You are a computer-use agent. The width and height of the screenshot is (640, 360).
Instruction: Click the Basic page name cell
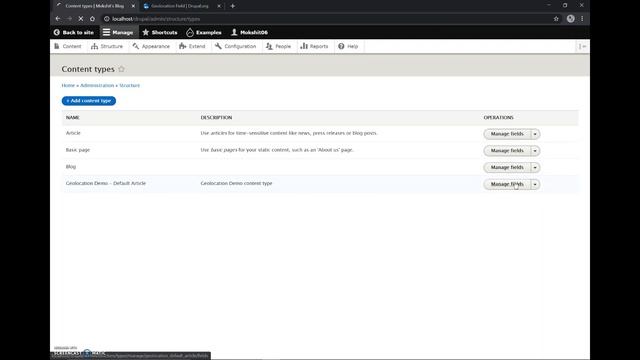coord(78,150)
